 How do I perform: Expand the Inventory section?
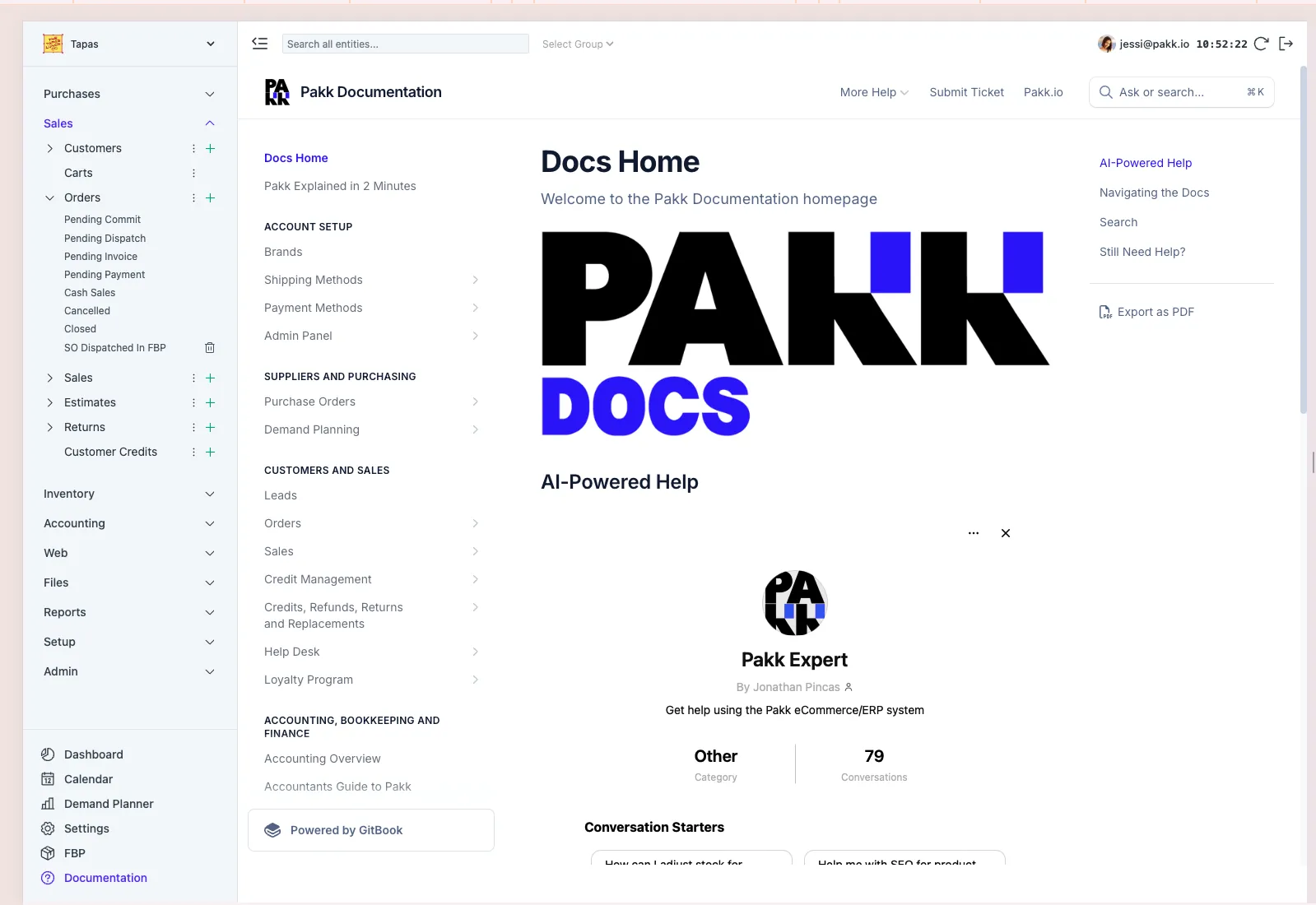(129, 494)
